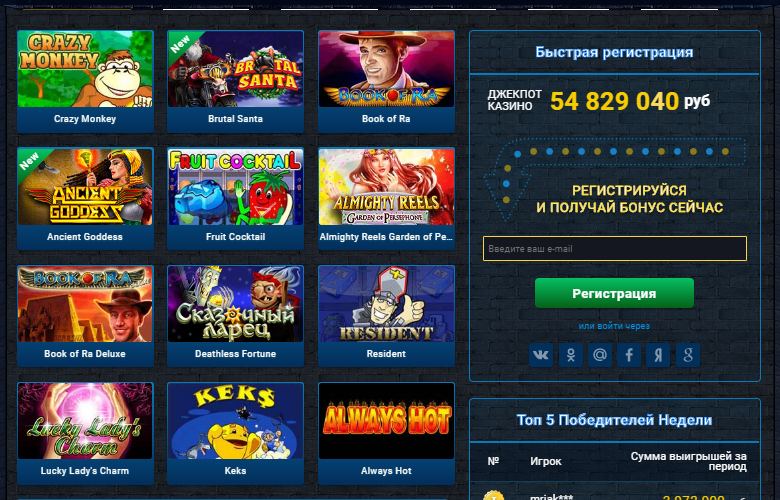The width and height of the screenshot is (780, 500).
Task: Click the Keks game title
Action: [235, 471]
